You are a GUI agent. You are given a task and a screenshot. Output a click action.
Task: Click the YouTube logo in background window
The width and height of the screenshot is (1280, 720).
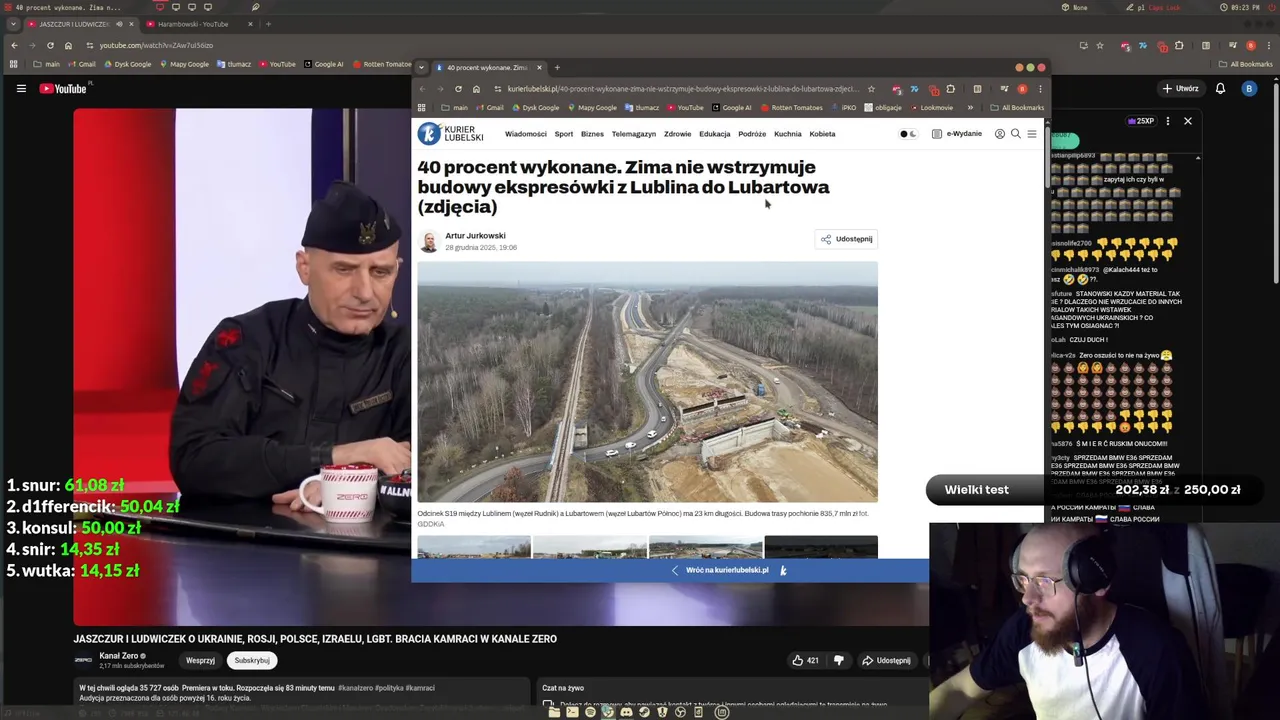click(63, 89)
